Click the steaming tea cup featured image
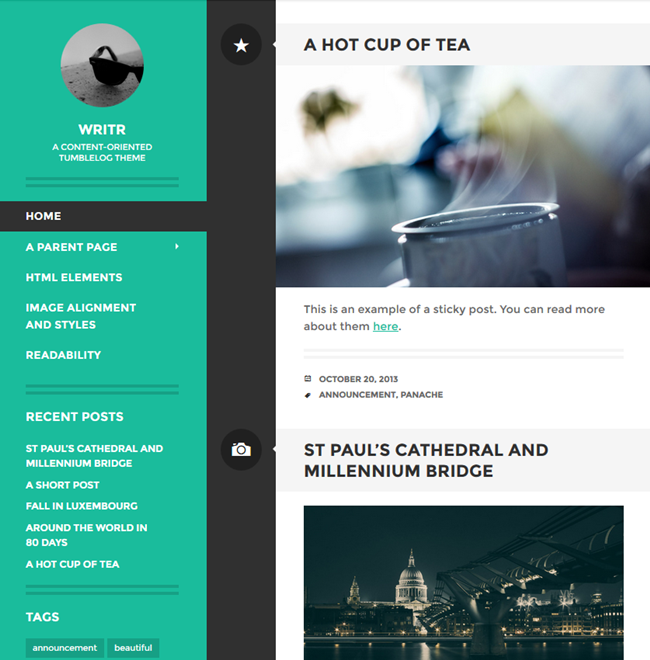Image resolution: width=650 pixels, height=660 pixels. [x=463, y=176]
